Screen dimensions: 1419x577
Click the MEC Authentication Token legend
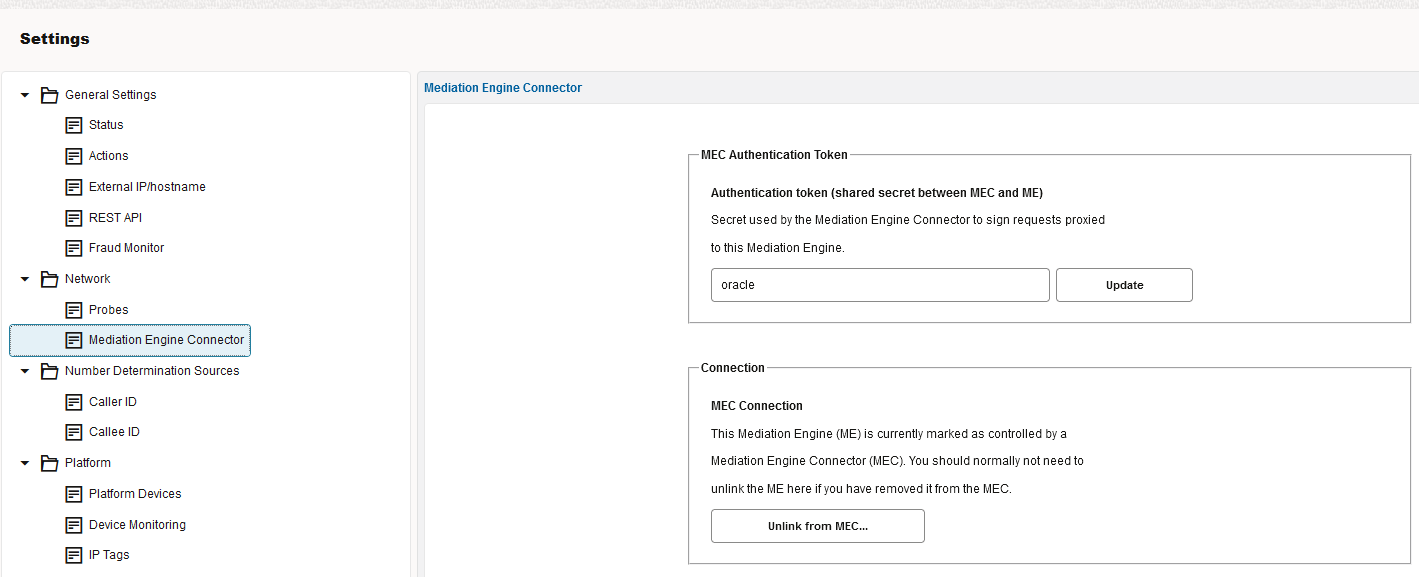point(774,155)
